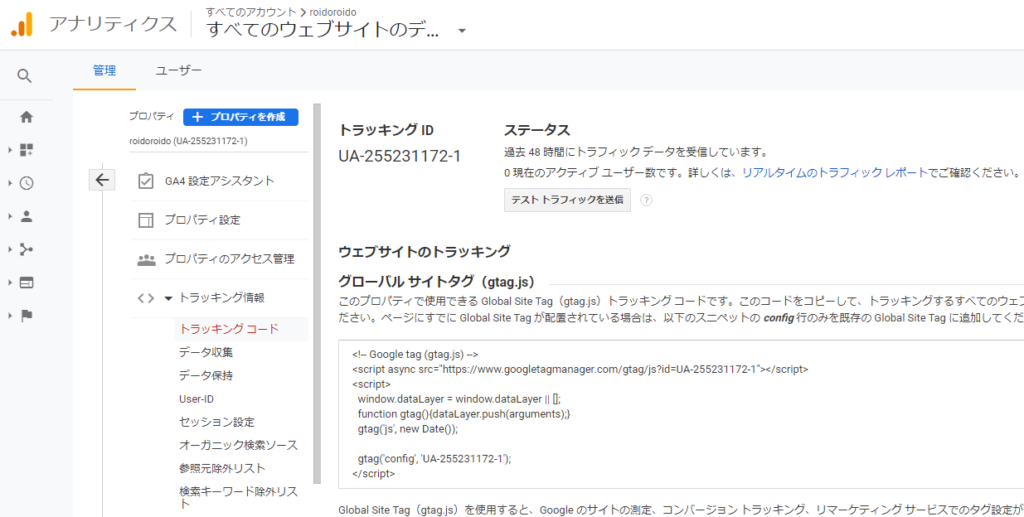Open Acquisition reports branching icon

coord(26,249)
